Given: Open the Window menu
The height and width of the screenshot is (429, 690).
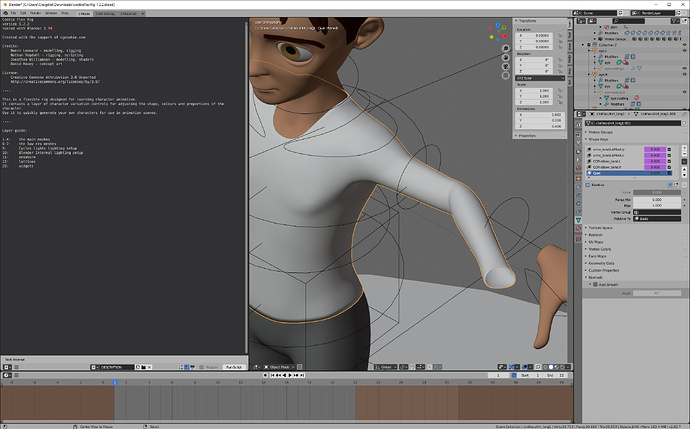Looking at the screenshot, I should tap(51, 13).
